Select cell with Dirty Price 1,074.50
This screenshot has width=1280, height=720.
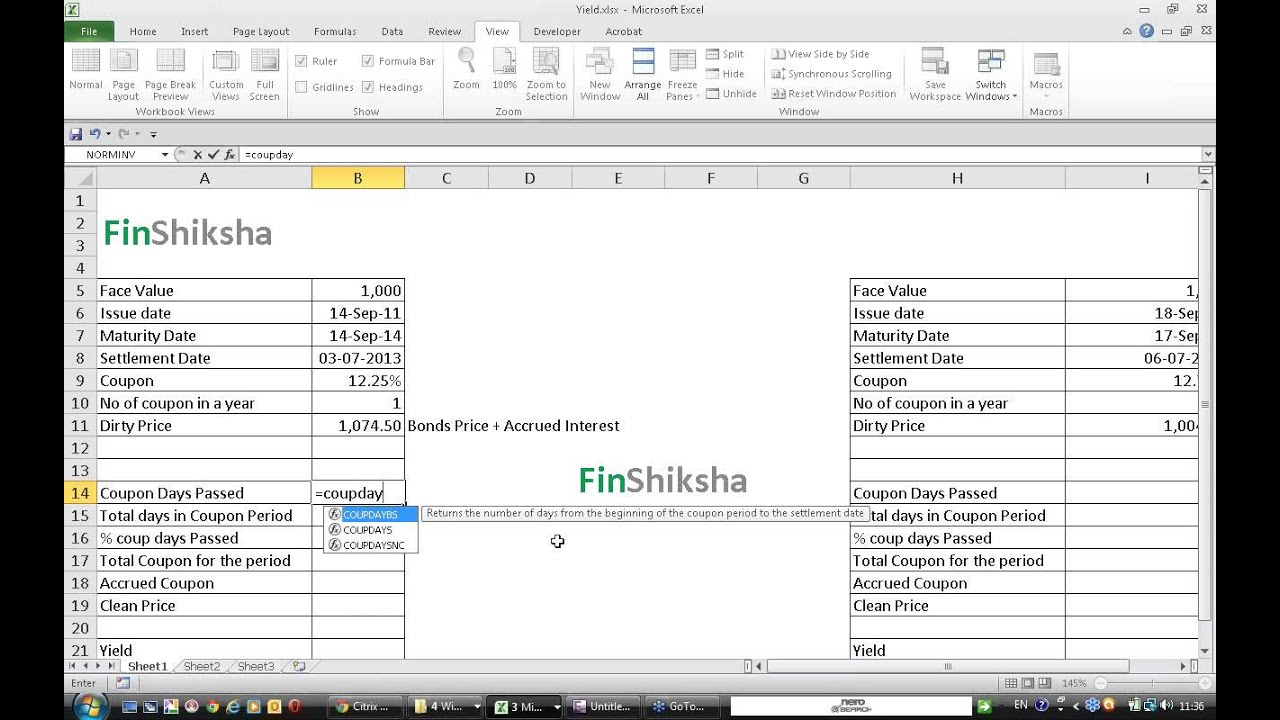[x=358, y=425]
